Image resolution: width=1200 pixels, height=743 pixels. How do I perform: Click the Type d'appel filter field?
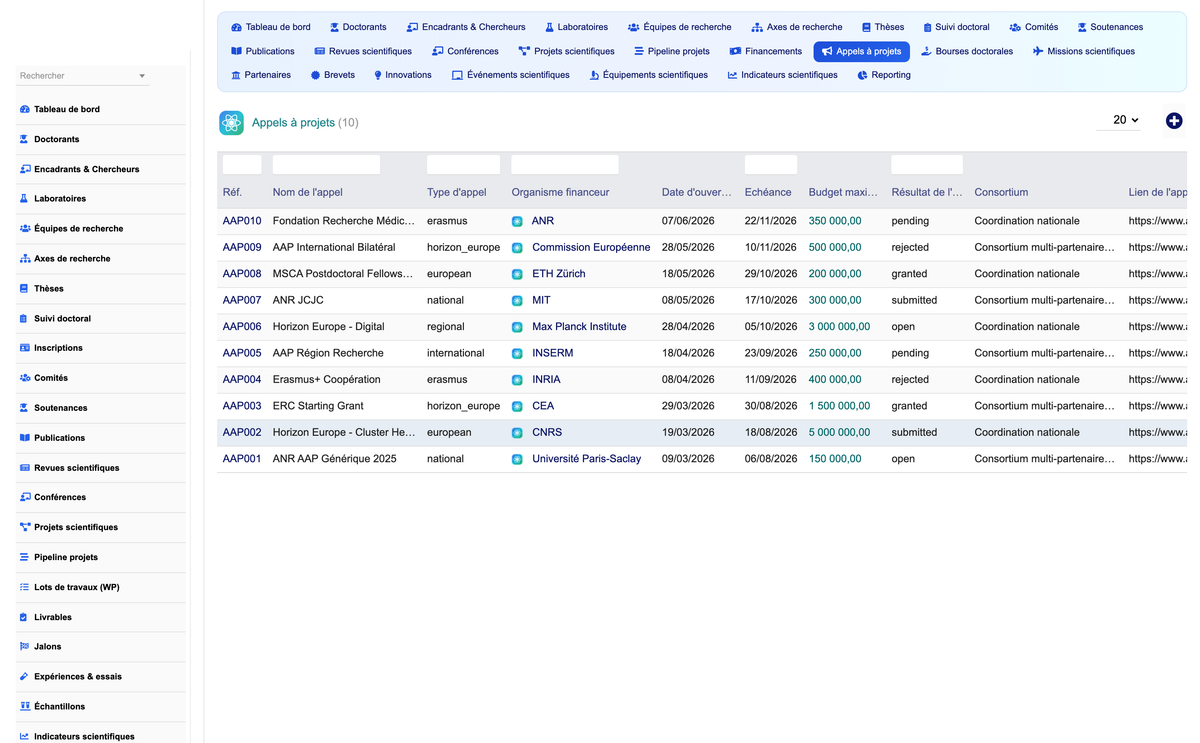[463, 165]
